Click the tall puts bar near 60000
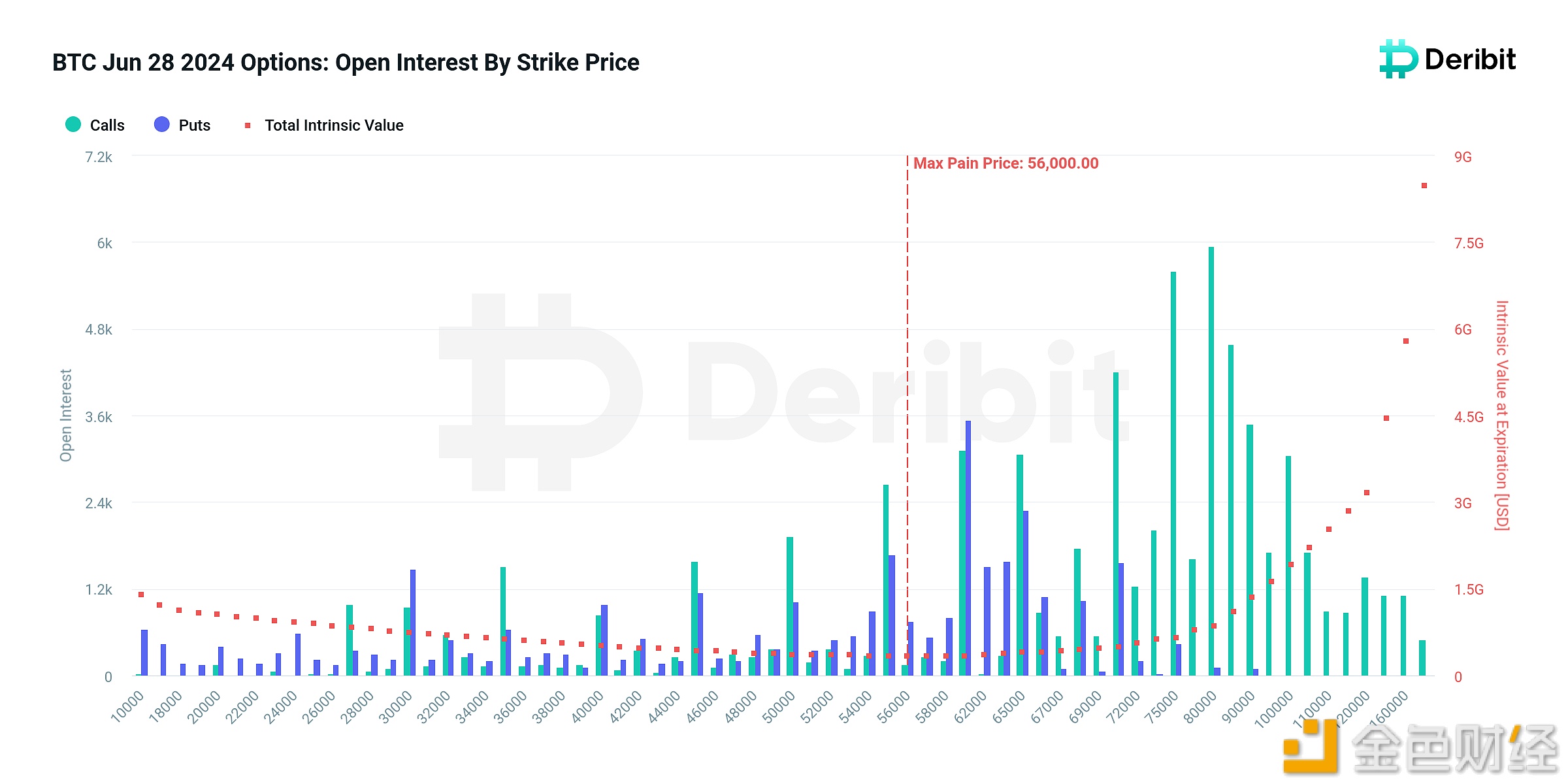 point(968,547)
